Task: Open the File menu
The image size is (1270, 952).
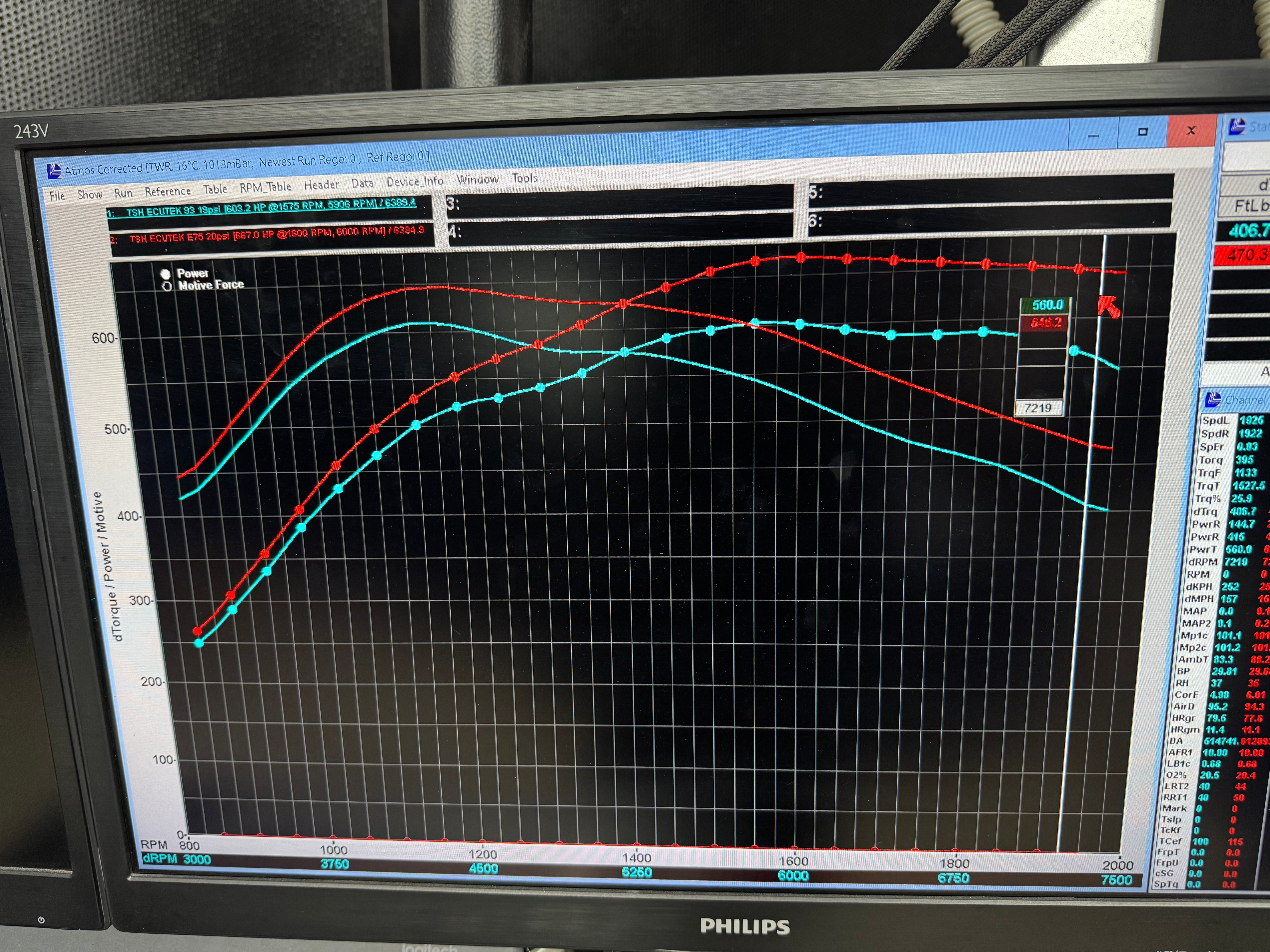Action: point(57,196)
